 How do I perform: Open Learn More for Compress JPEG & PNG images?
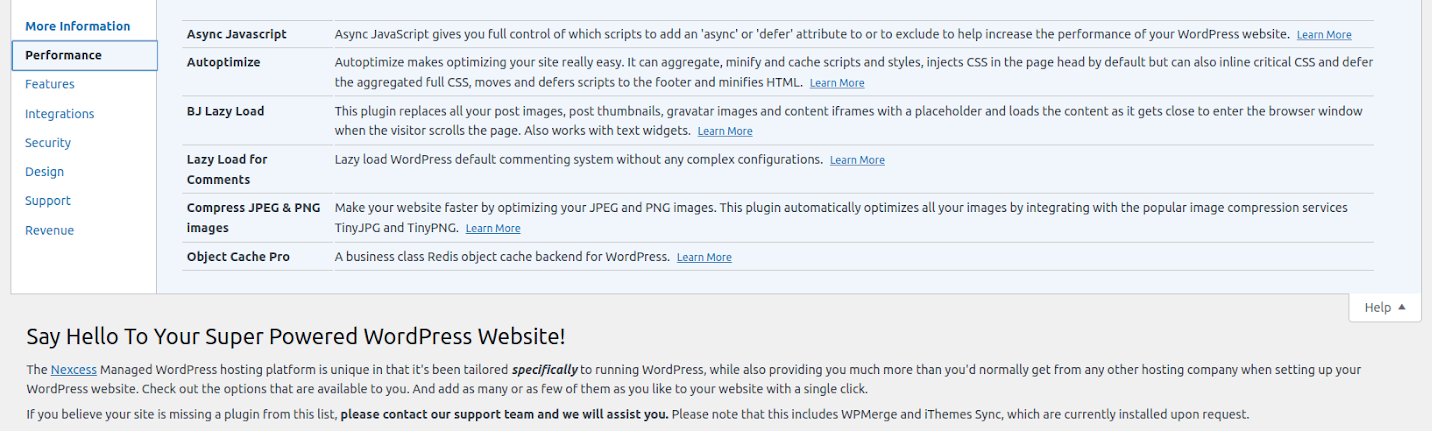pyautogui.click(x=493, y=229)
